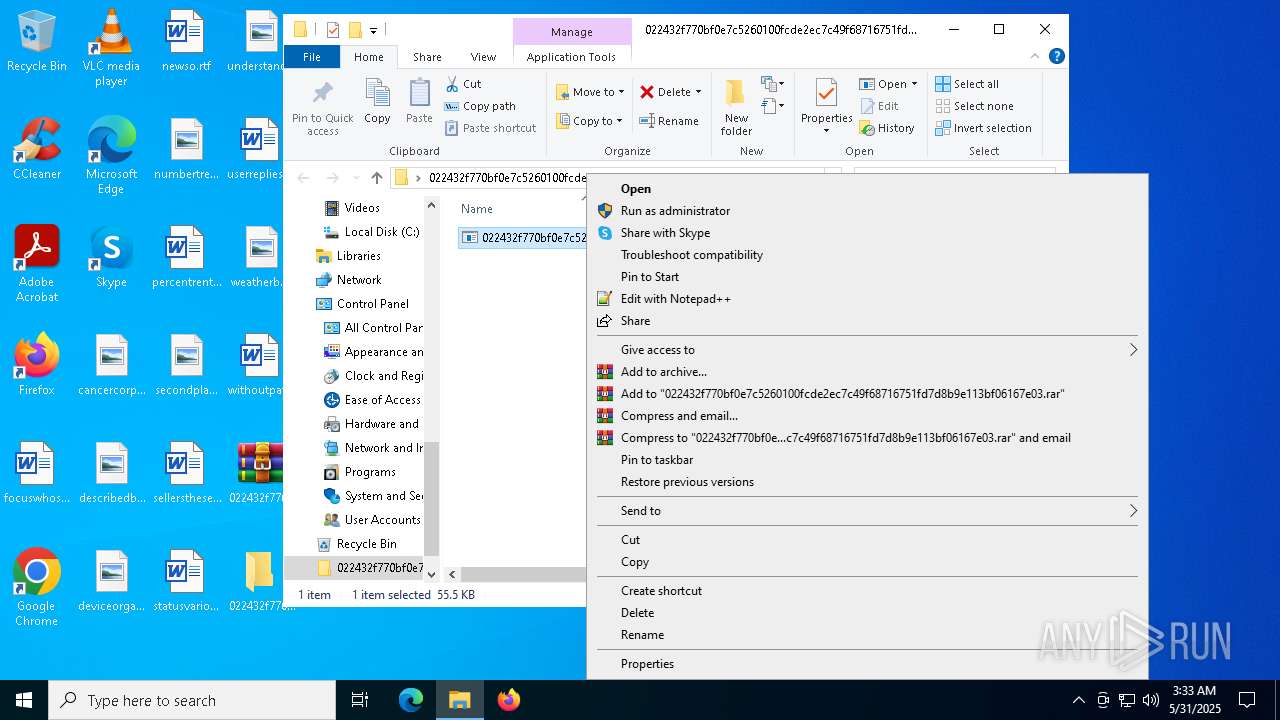Select User Accounts in navigation pane
1280x720 pixels.
pos(372,520)
